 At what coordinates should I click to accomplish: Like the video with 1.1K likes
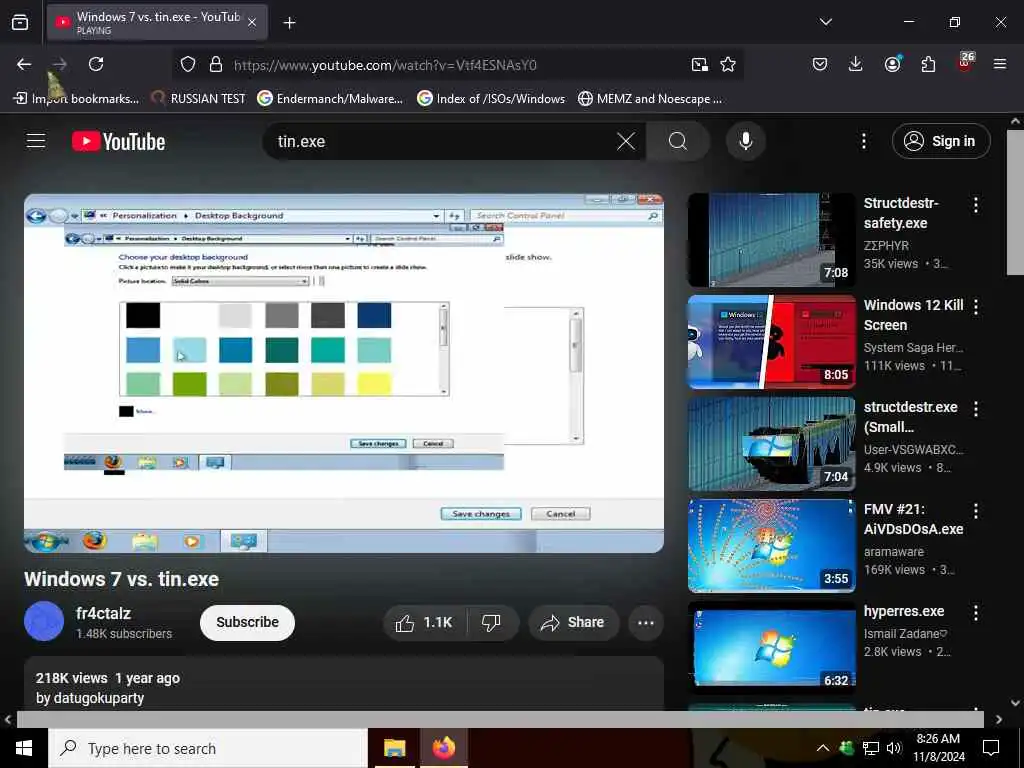coord(424,622)
